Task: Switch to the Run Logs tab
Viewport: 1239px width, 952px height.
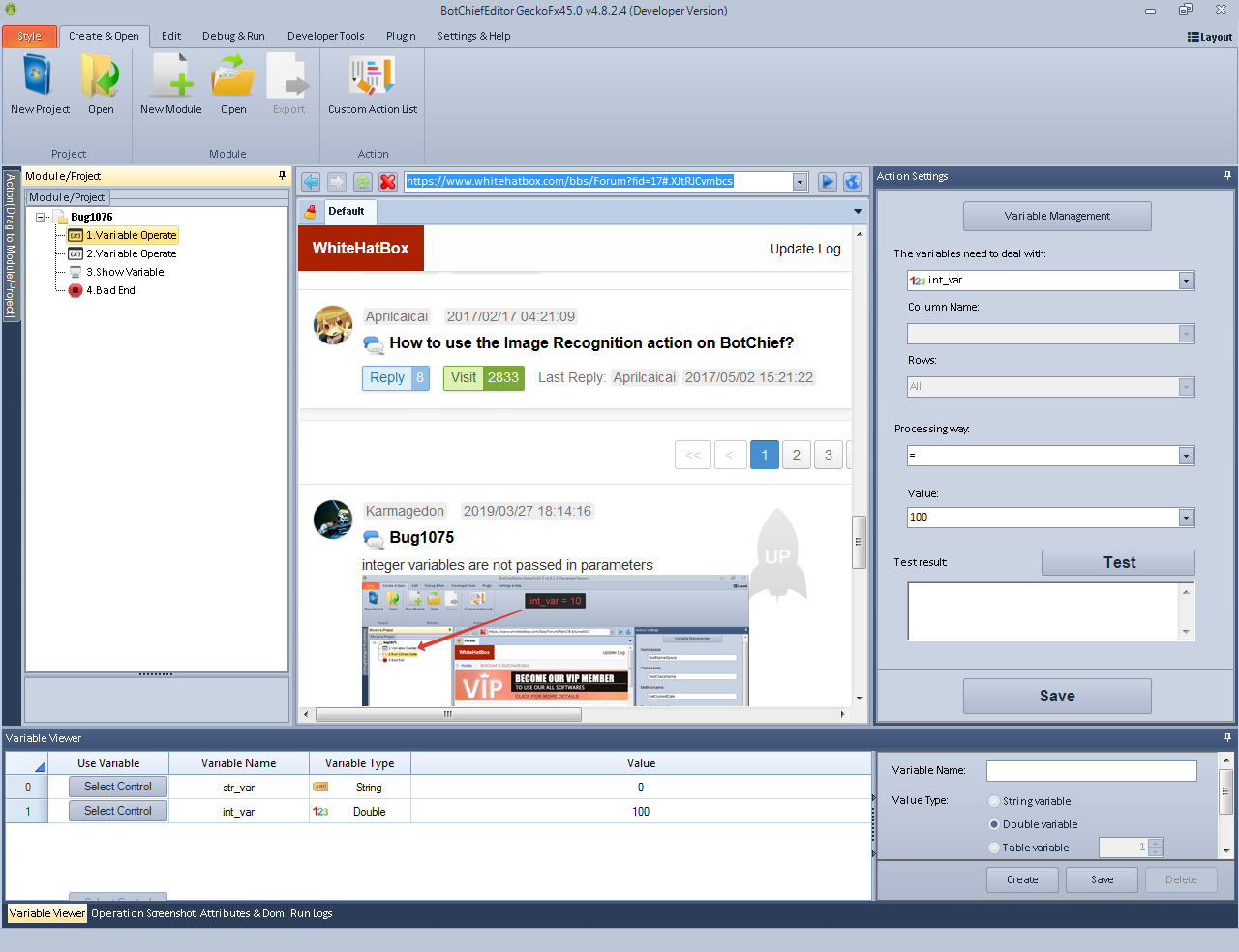Action: click(311, 913)
